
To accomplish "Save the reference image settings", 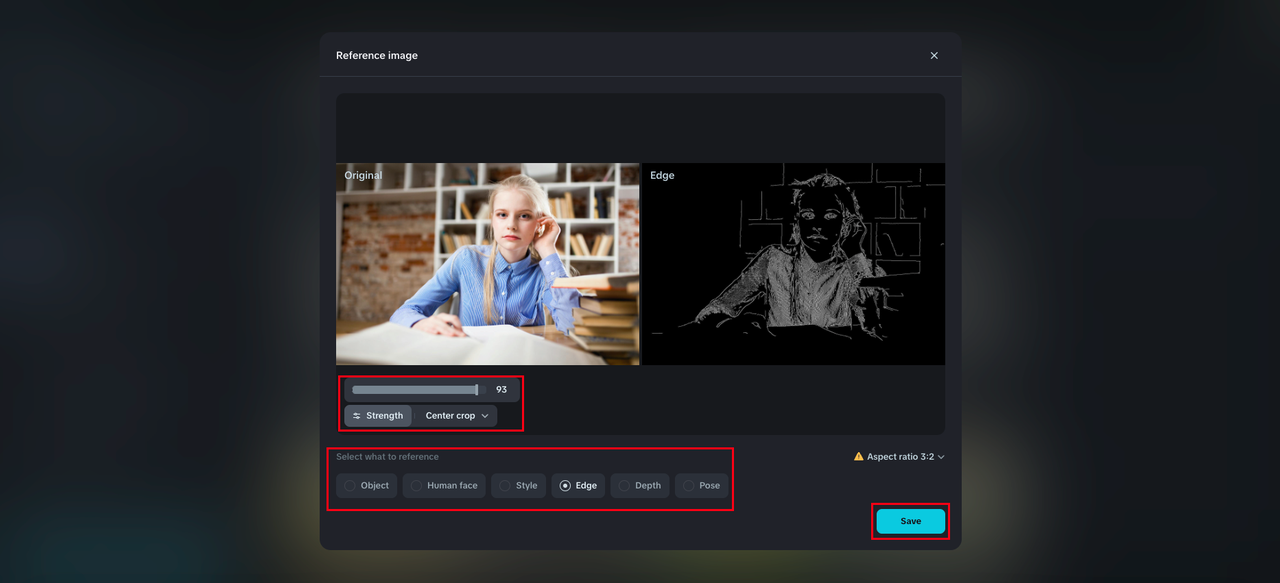I will pyautogui.click(x=911, y=521).
